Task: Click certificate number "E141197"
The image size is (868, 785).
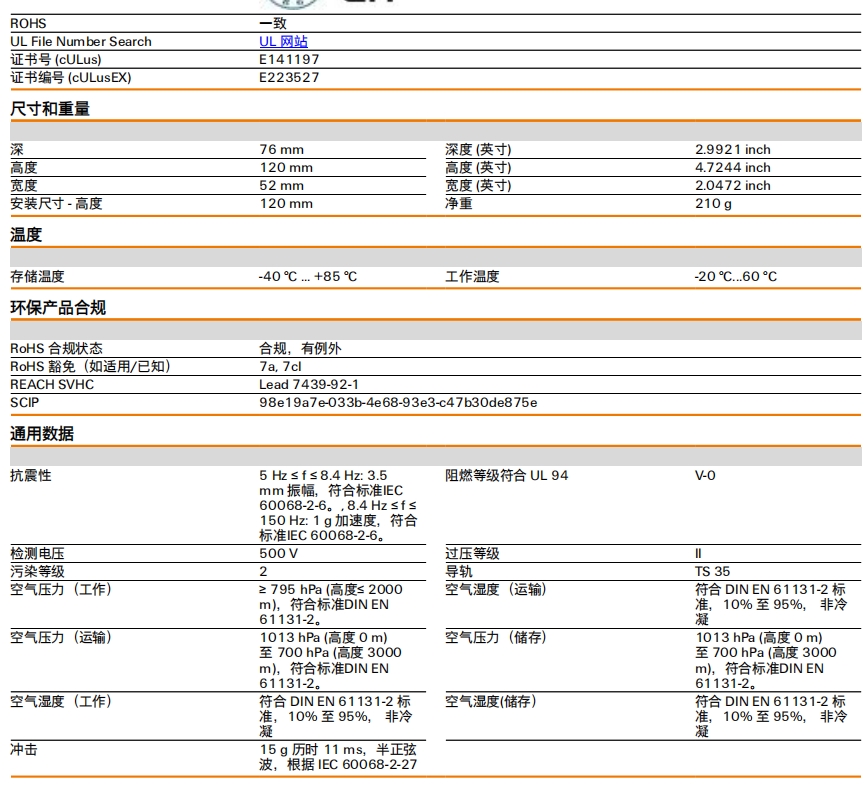Action: coord(289,59)
